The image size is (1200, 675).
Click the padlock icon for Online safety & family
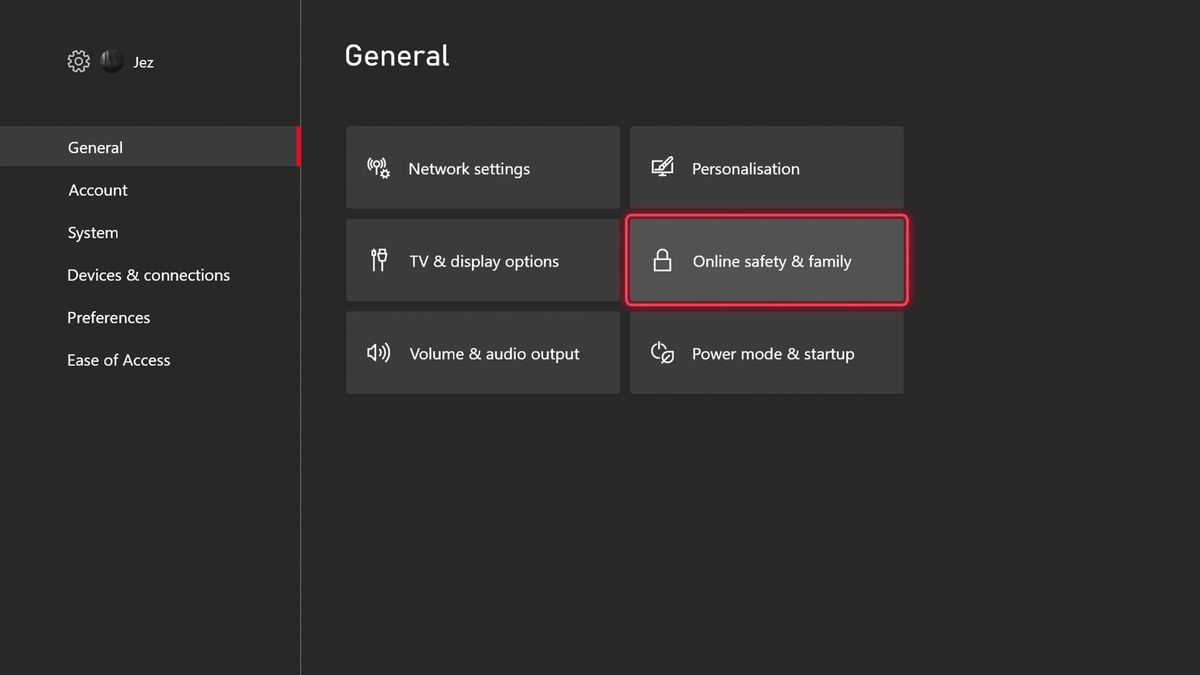tap(663, 260)
